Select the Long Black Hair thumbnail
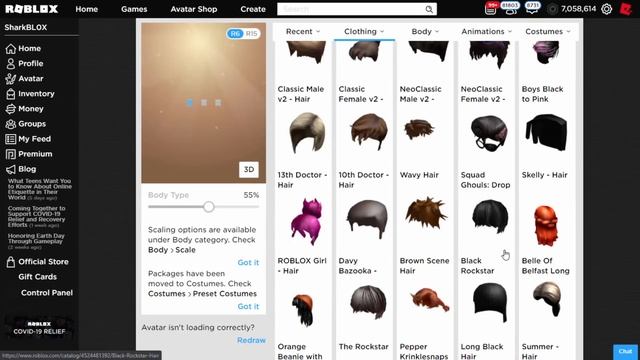The width and height of the screenshot is (640, 360). [490, 302]
